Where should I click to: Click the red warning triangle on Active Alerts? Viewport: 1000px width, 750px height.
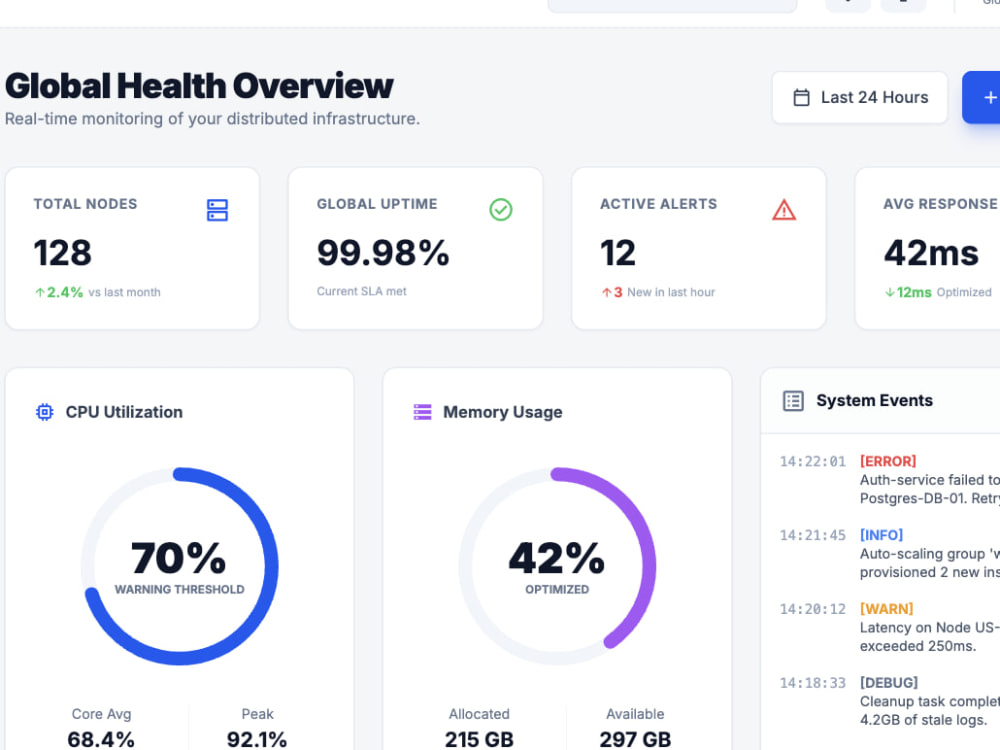784,210
